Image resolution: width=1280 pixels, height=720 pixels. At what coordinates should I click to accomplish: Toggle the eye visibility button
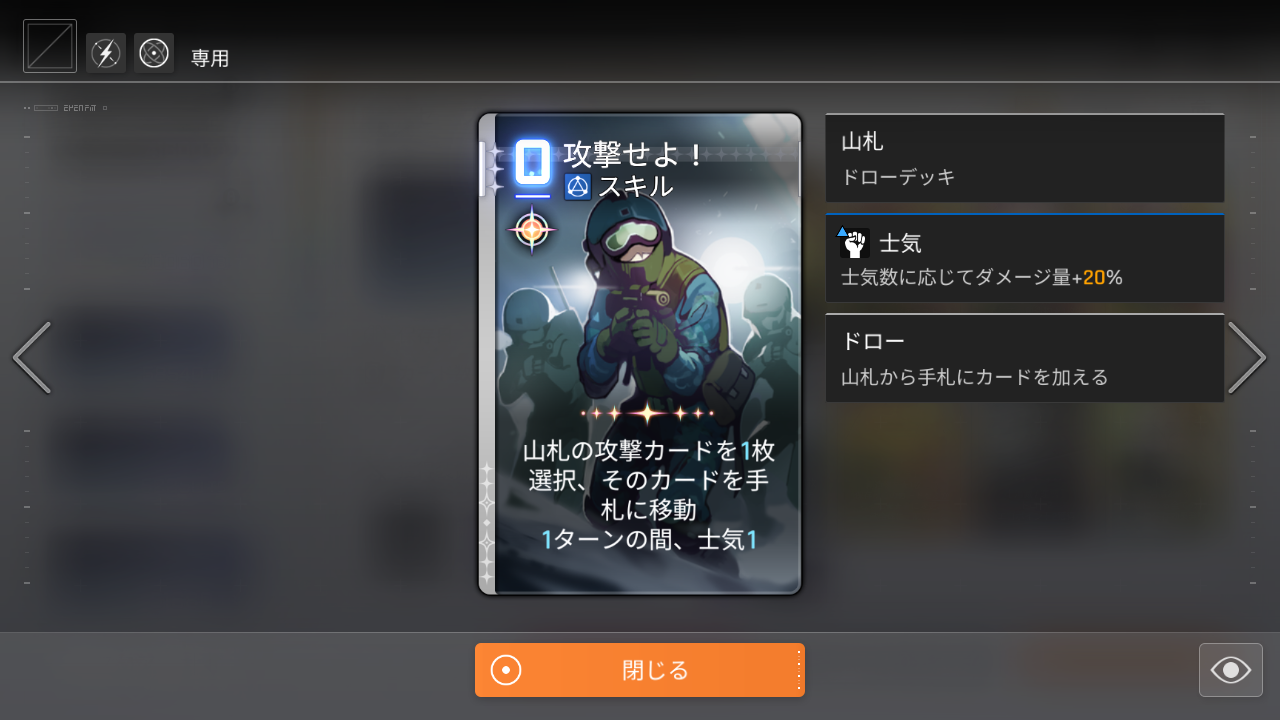tap(1231, 670)
